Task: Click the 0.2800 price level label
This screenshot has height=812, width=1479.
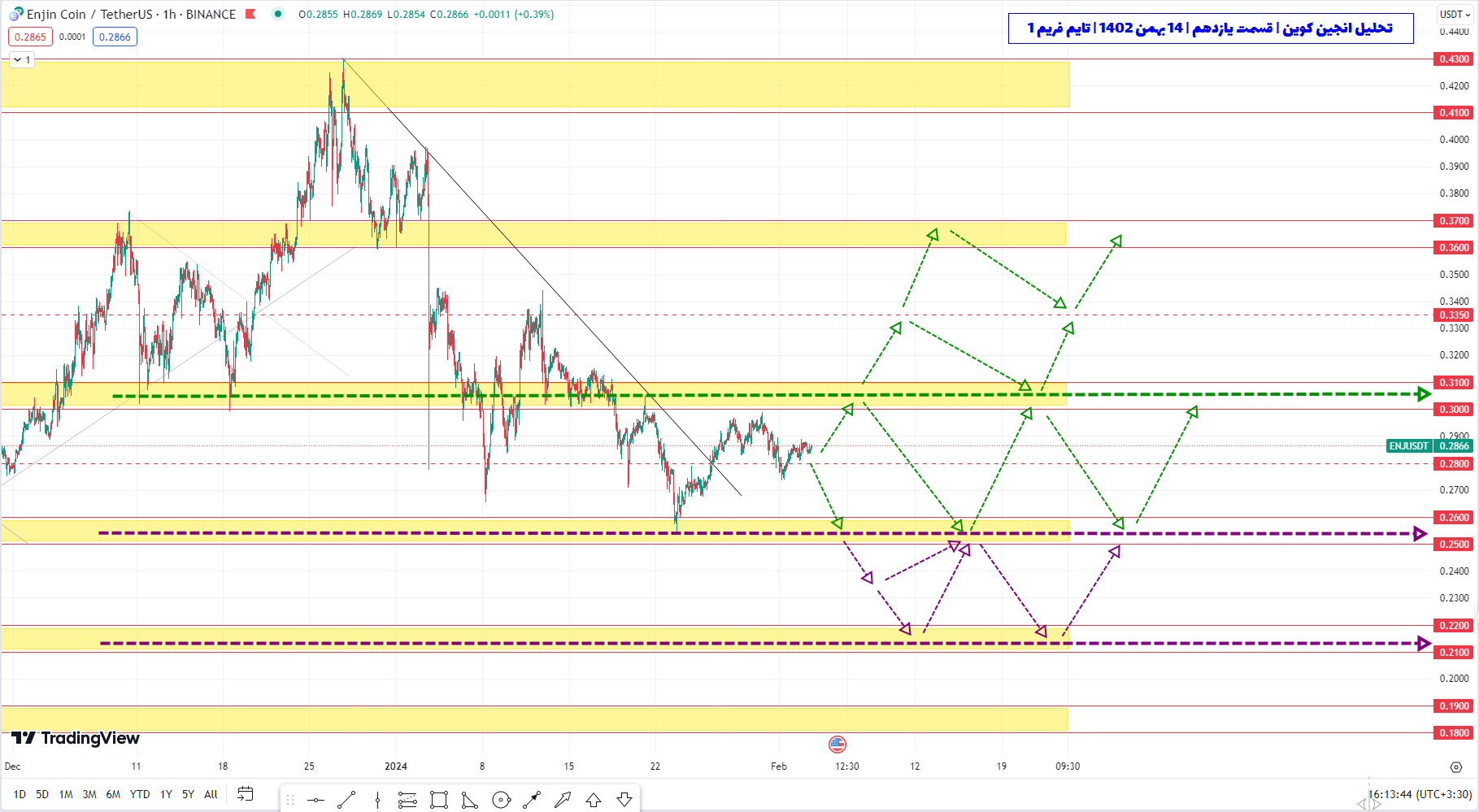Action: pos(1455,463)
